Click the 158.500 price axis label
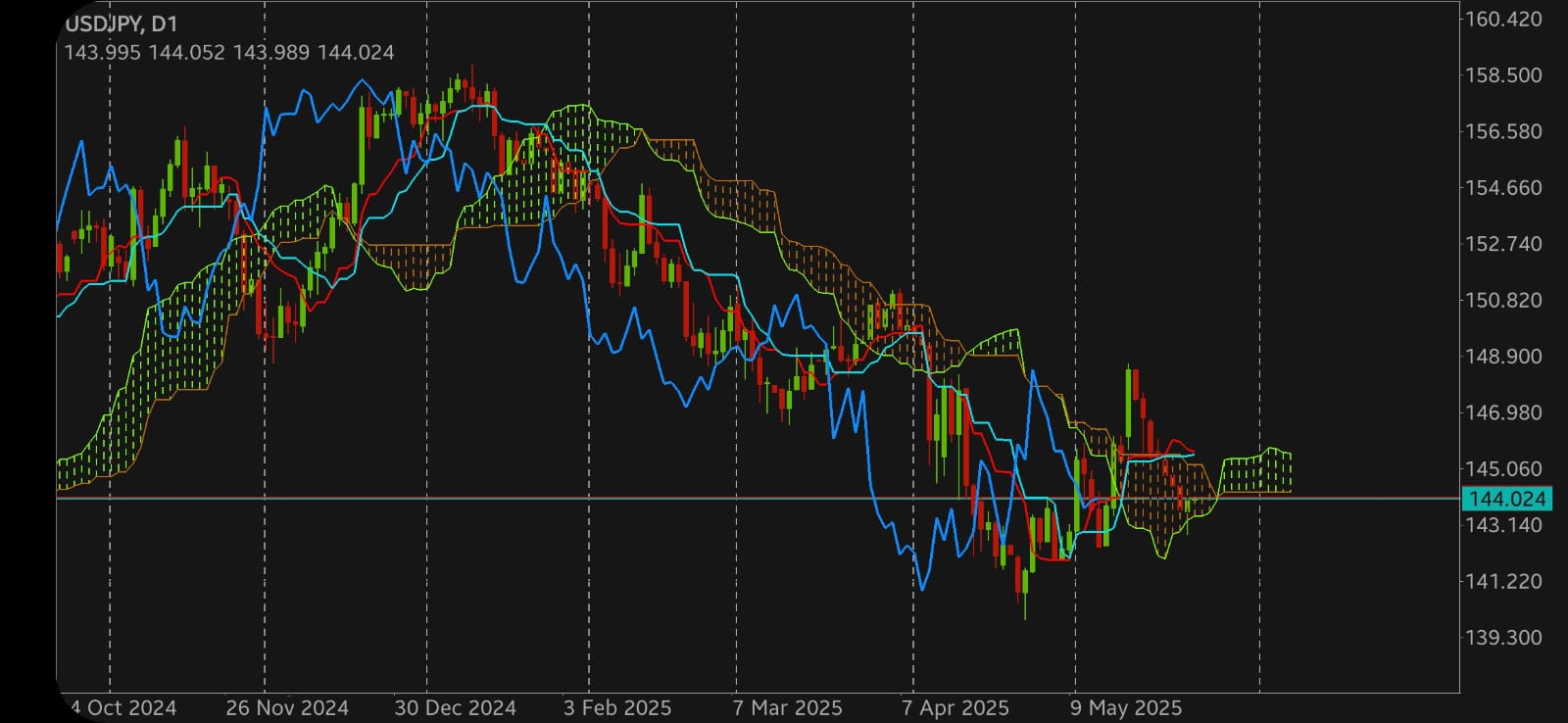The width and height of the screenshot is (1568, 723). 1502,75
